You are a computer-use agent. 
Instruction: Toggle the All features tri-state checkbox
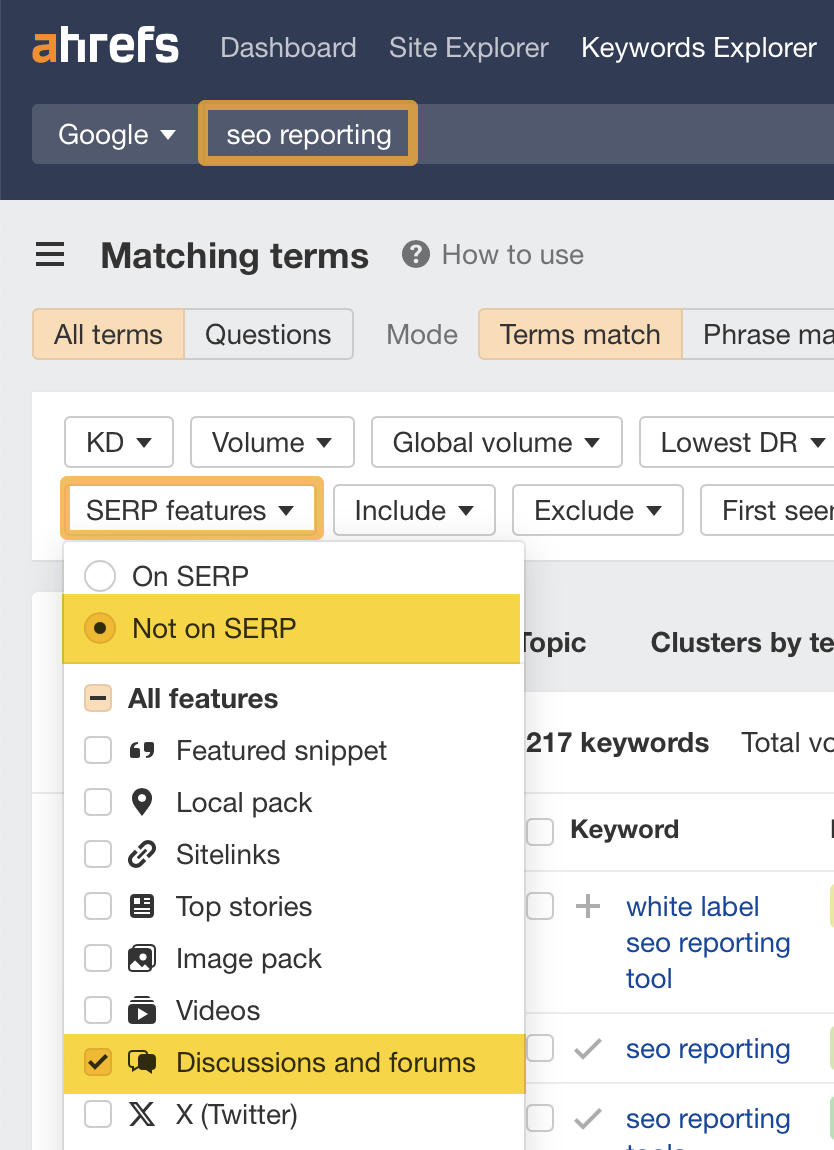point(98,698)
